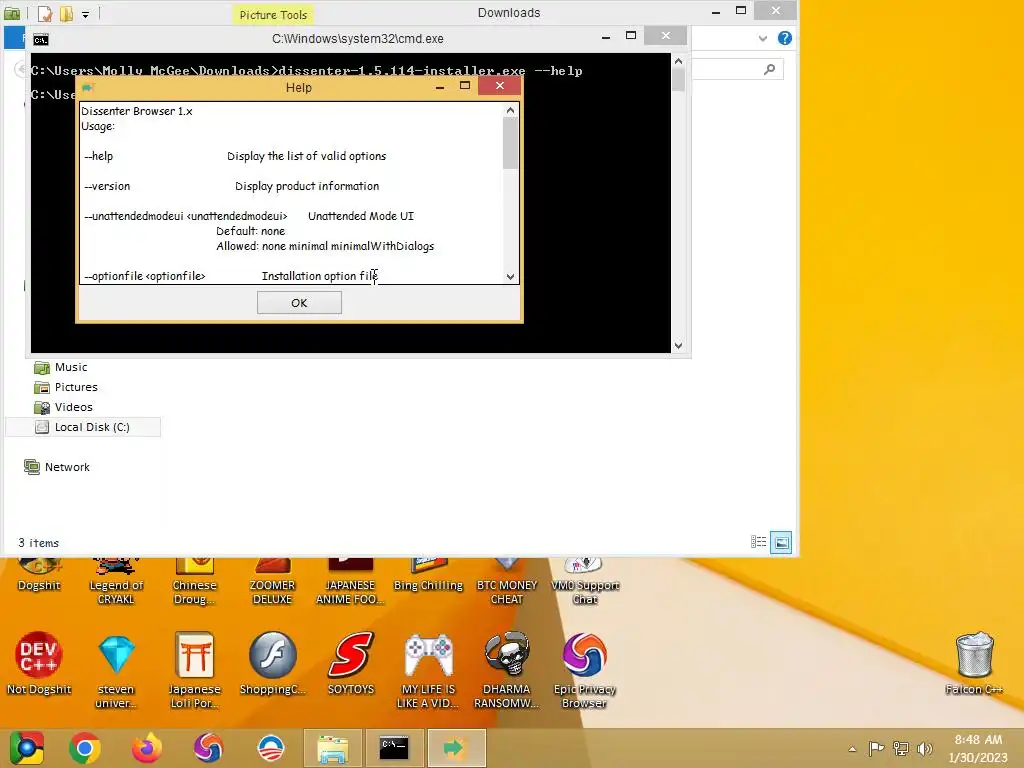Click the Help dialog scrollbar thumb
1024x768 pixels.
click(x=510, y=144)
